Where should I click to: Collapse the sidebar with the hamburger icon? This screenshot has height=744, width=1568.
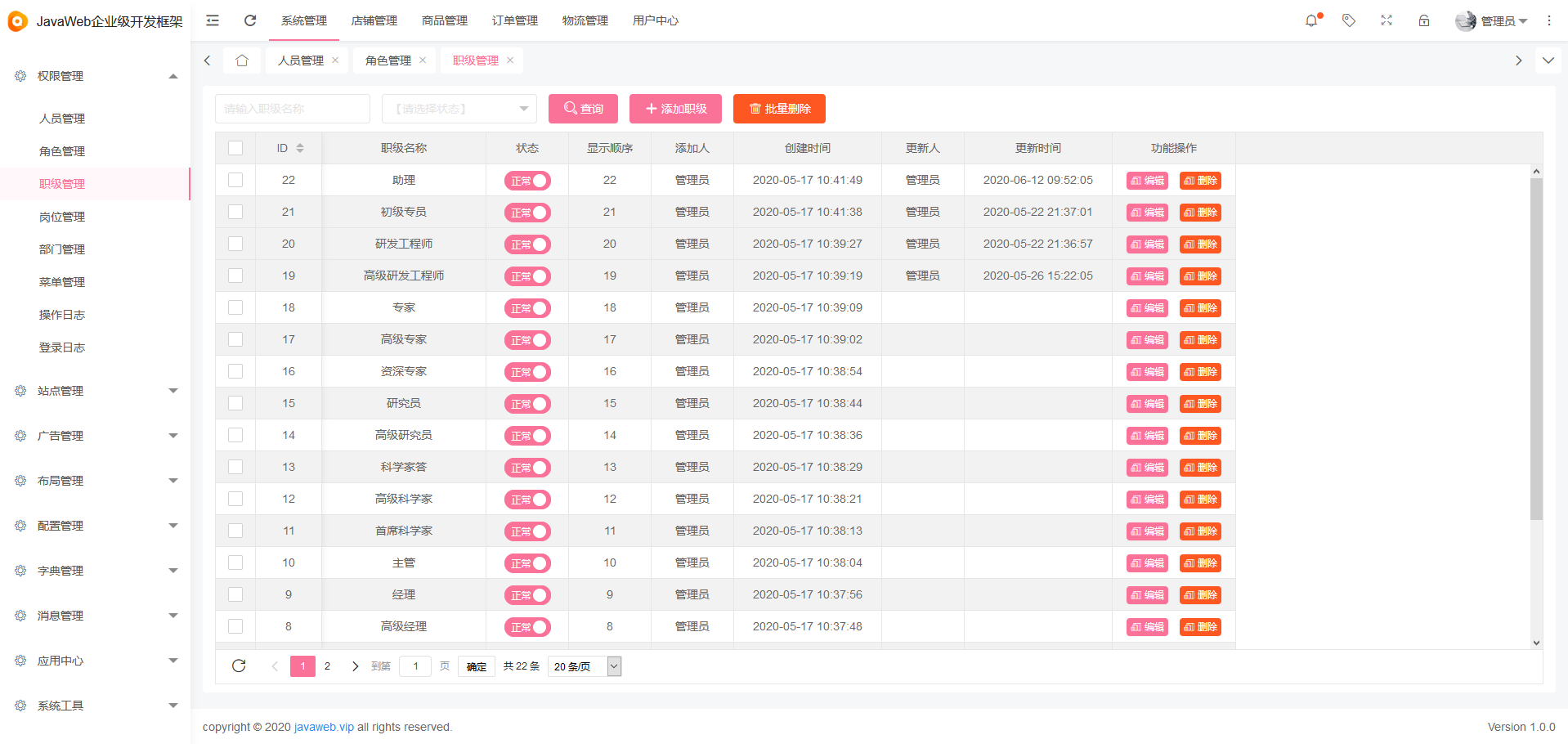coord(212,20)
